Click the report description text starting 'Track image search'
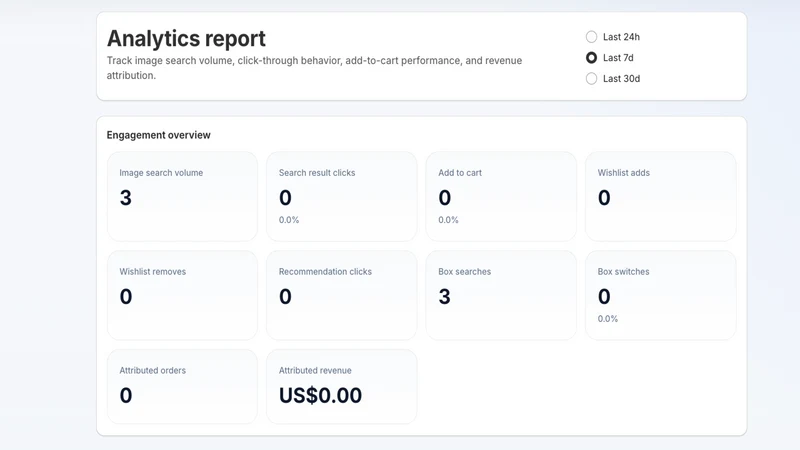The width and height of the screenshot is (800, 450). [x=314, y=68]
